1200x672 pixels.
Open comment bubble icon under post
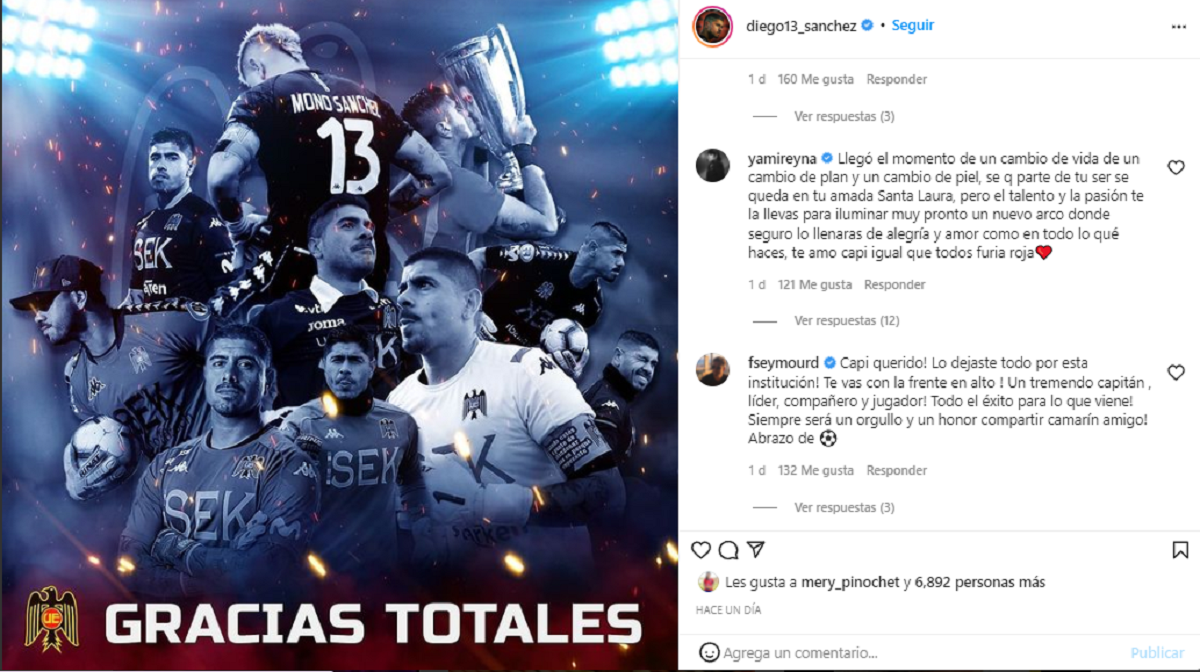[x=729, y=550]
